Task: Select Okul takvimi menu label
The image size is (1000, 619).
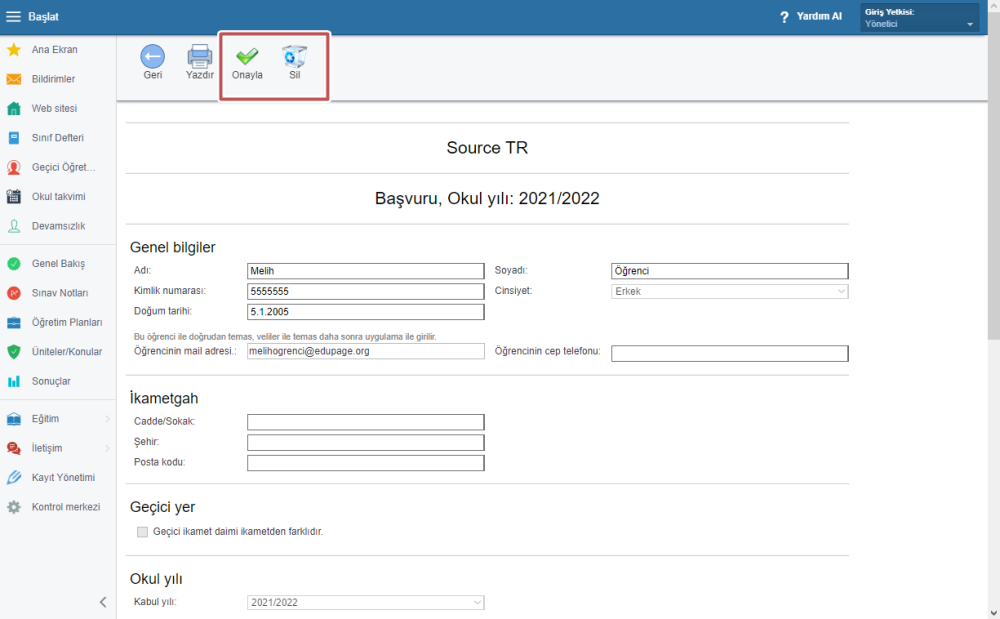Action: click(59, 196)
